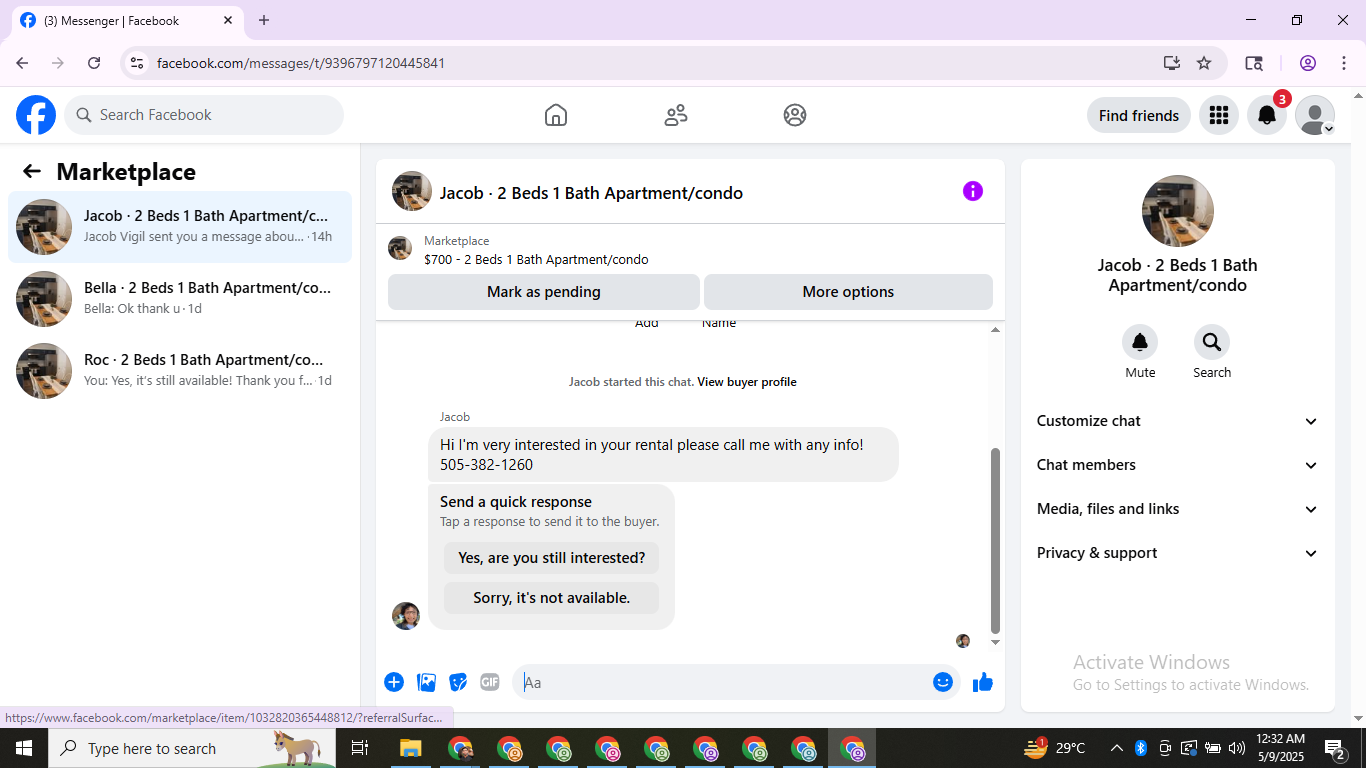The height and width of the screenshot is (768, 1366).
Task: Click the chat message scrollbar thumb
Action: coord(995,540)
